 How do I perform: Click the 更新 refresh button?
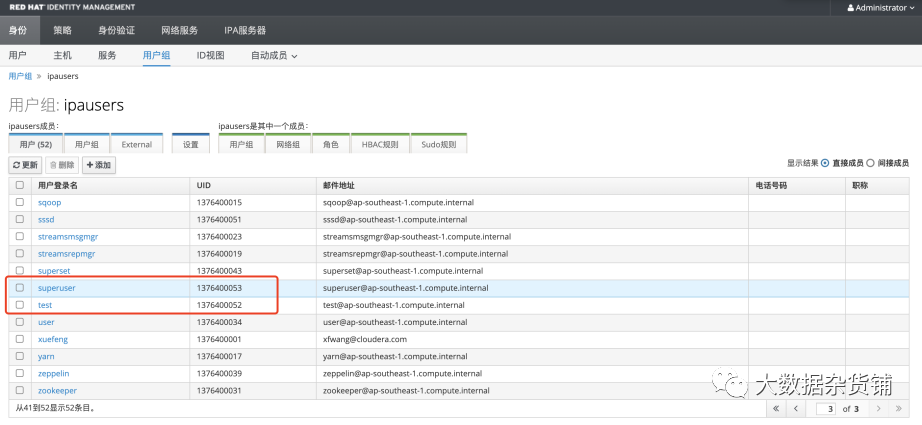[x=26, y=165]
